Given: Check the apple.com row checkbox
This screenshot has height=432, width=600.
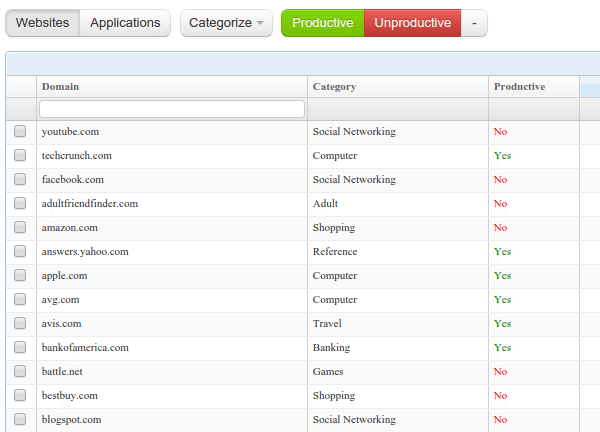Looking at the screenshot, I should click(x=20, y=275).
